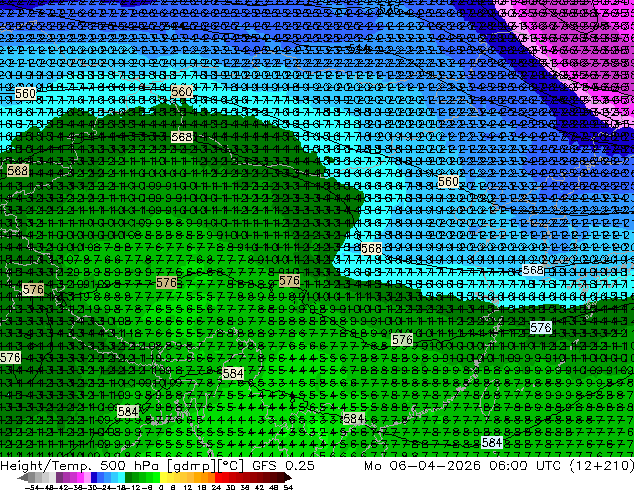This screenshot has height=490, width=634.
Task: Click the 568 label at the cyan-green boundary
Action: 371,248
